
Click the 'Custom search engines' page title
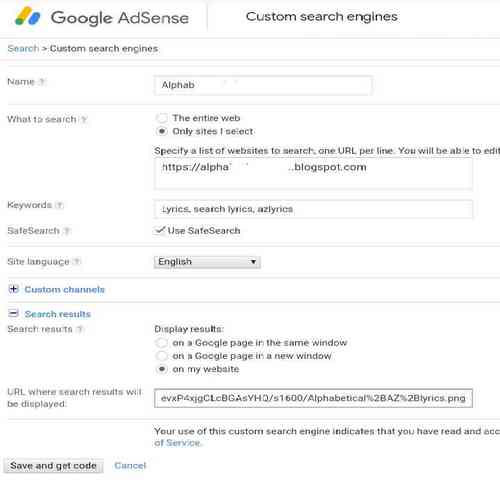(x=322, y=17)
